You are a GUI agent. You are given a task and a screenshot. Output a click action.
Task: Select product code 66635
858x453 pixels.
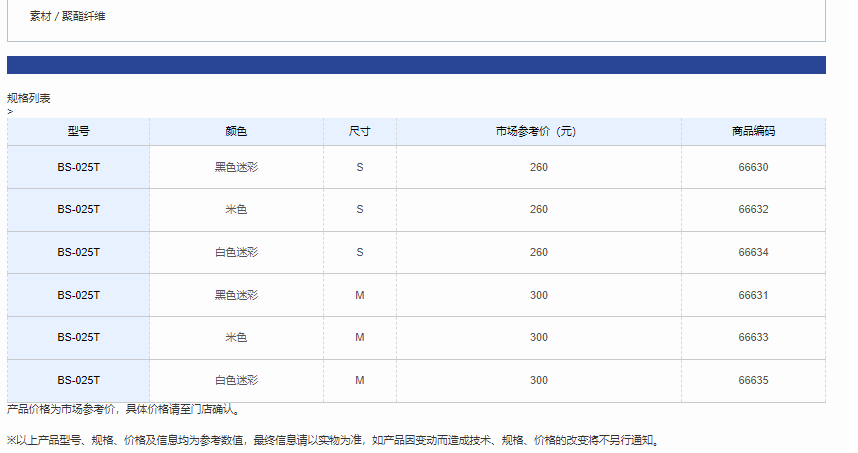point(753,380)
